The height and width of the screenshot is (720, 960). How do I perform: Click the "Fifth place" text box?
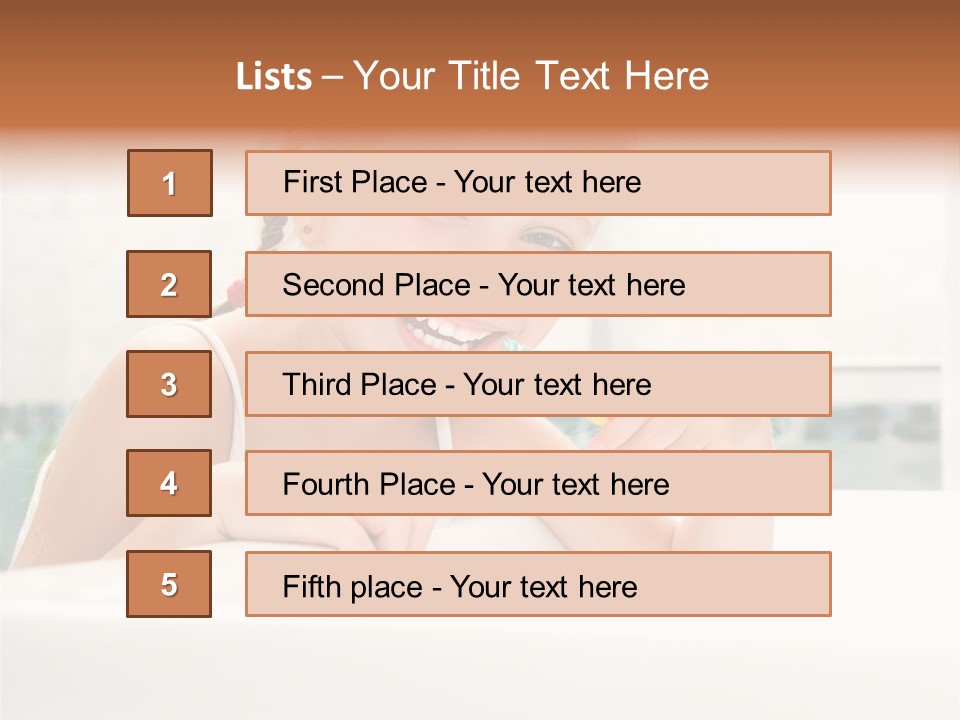[x=538, y=584]
